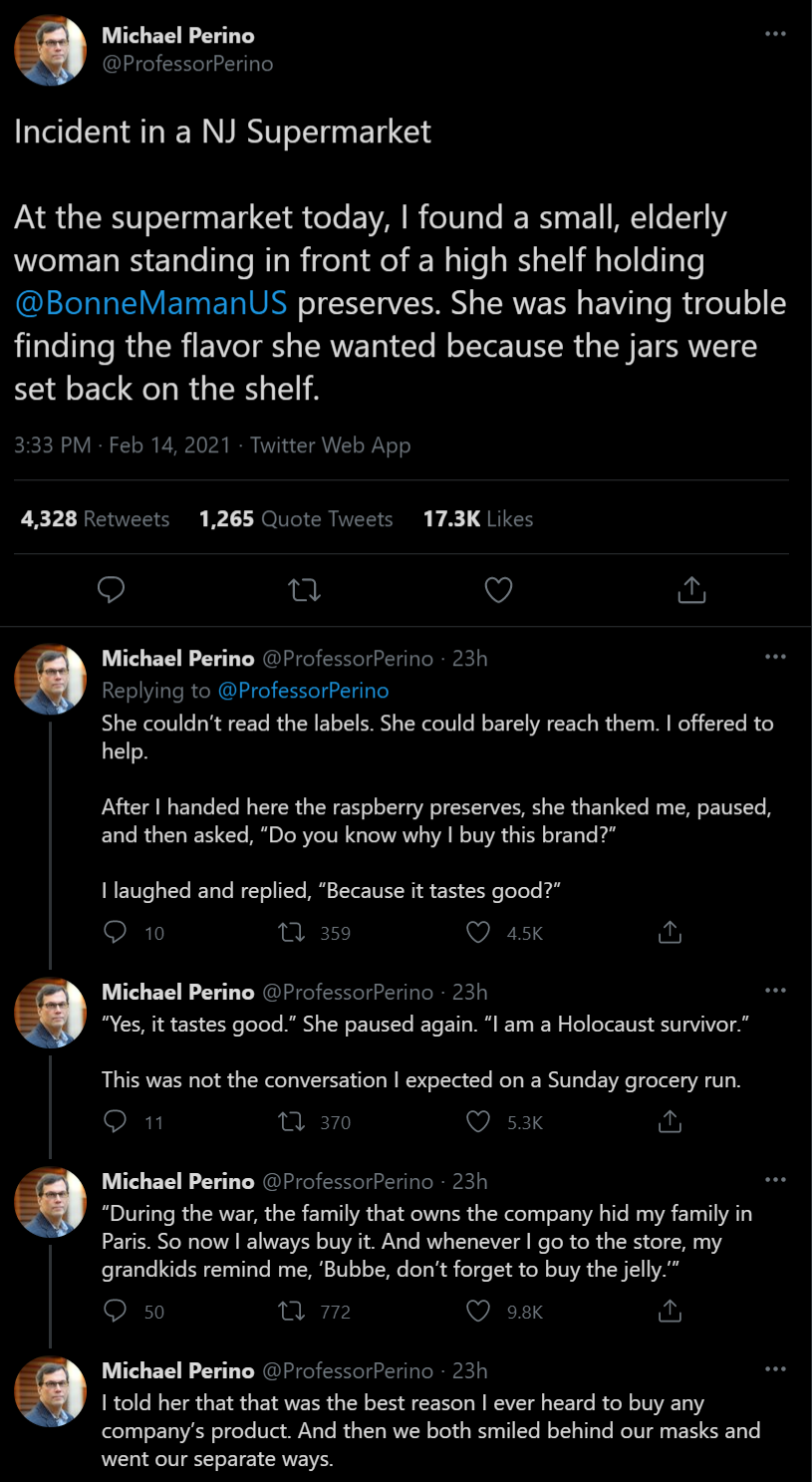
Task: Retweet the reply showing 772 retweets
Action: click(x=293, y=1312)
